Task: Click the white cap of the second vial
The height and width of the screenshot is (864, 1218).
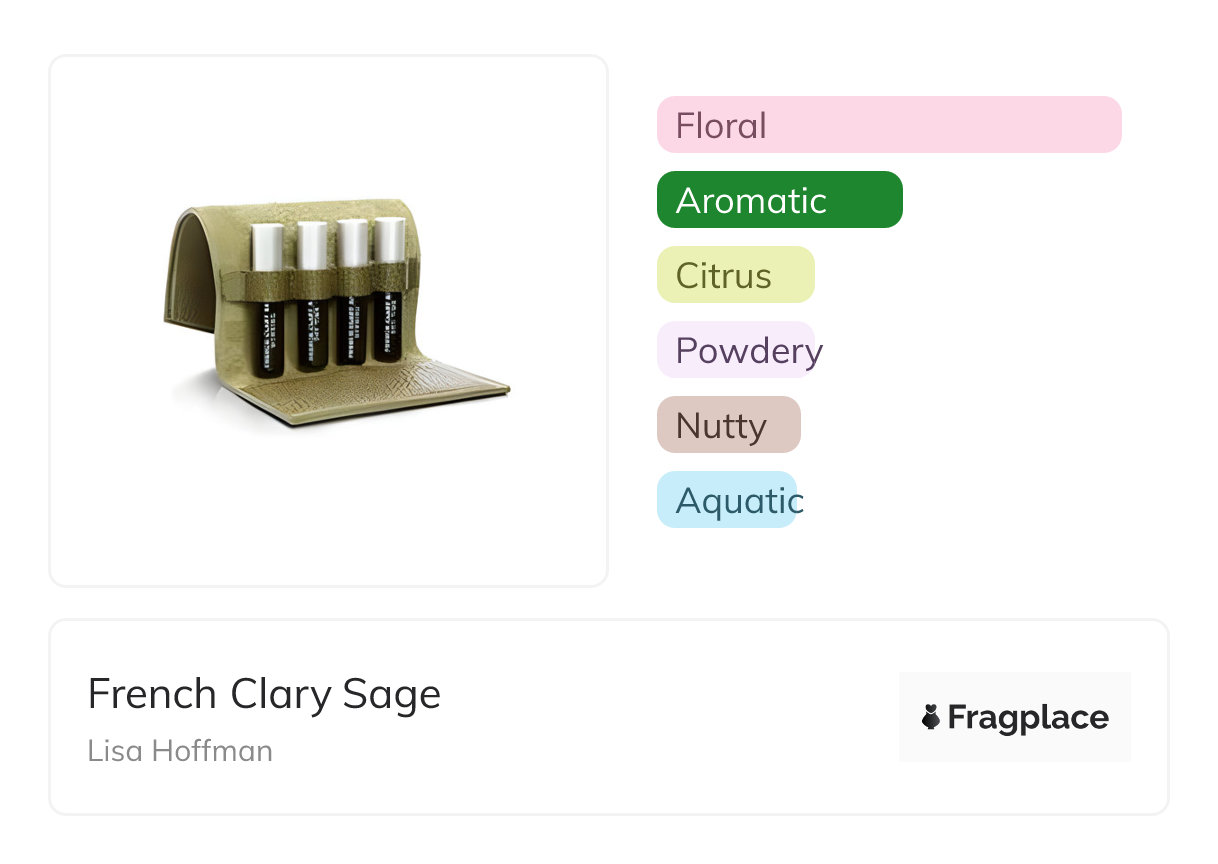Action: pyautogui.click(x=312, y=245)
